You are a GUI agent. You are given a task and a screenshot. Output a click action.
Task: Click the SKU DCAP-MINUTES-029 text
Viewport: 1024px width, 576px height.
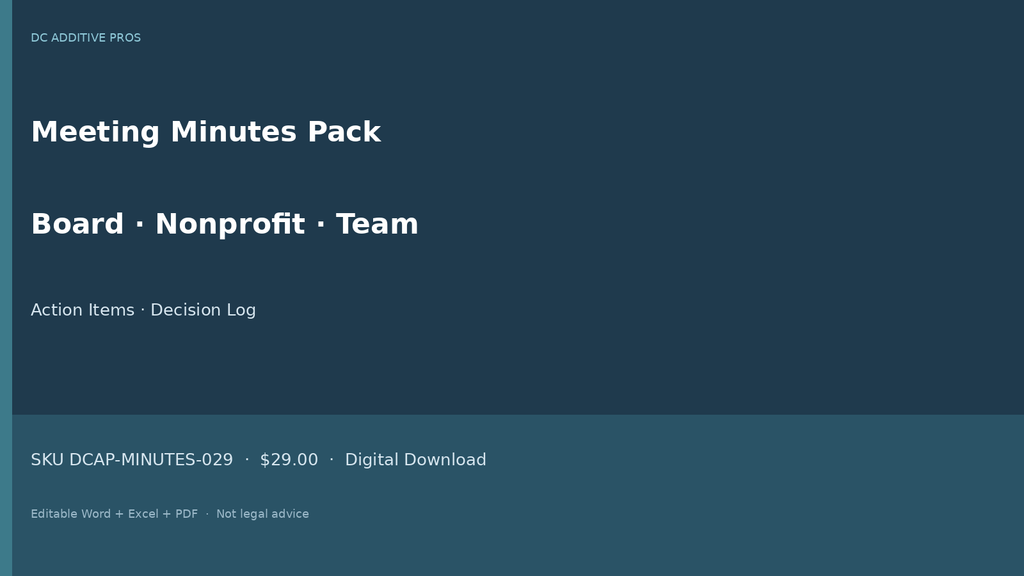pyautogui.click(x=132, y=460)
